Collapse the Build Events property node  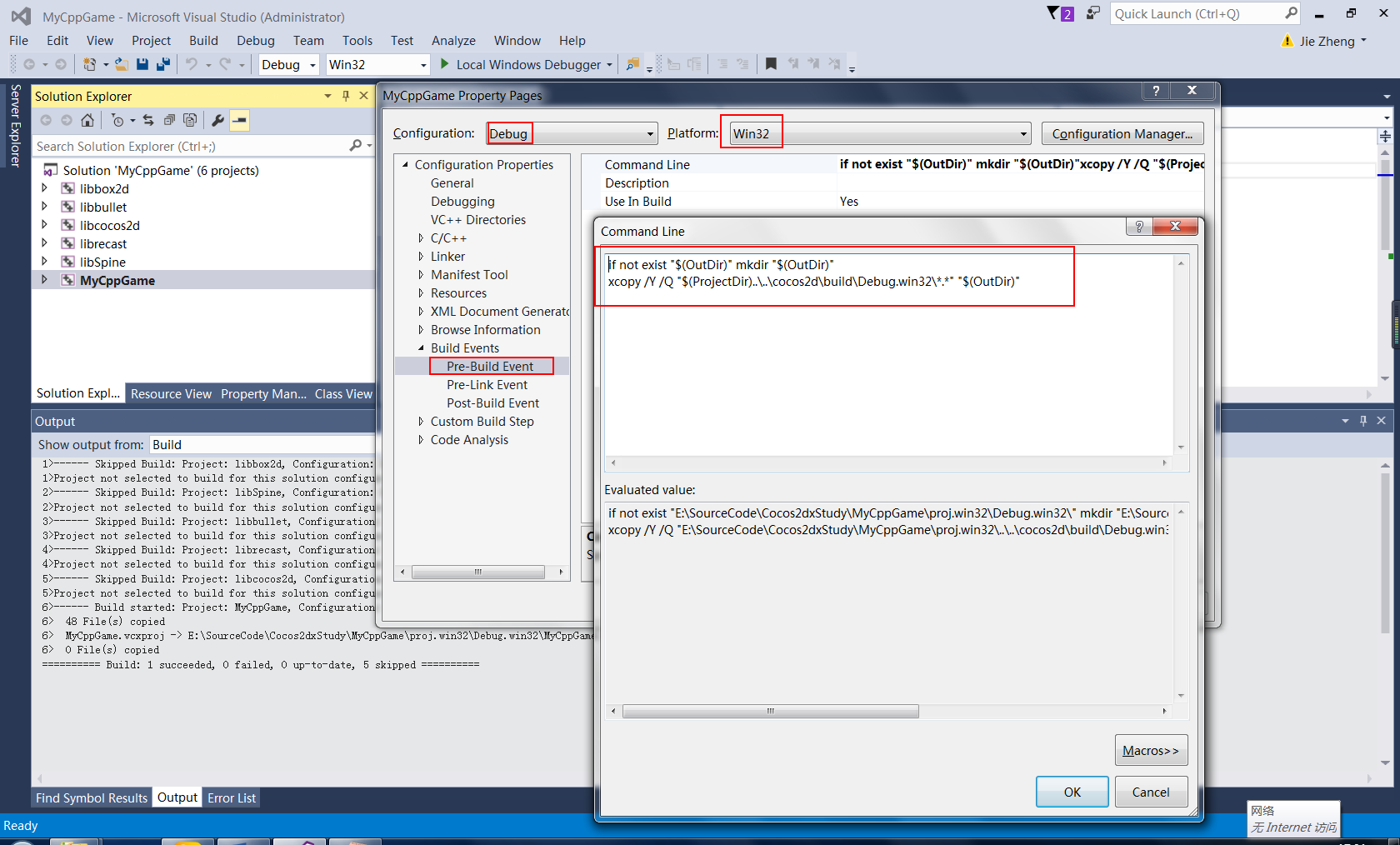(x=421, y=348)
